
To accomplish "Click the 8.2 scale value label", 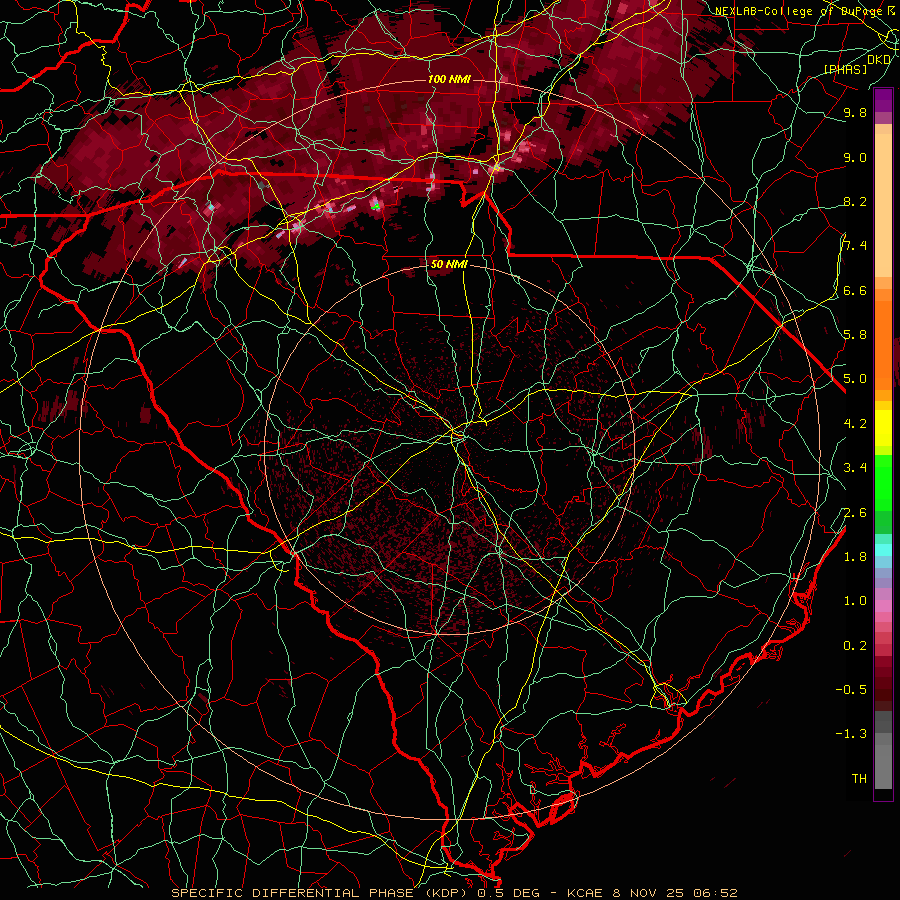I will pyautogui.click(x=855, y=201).
